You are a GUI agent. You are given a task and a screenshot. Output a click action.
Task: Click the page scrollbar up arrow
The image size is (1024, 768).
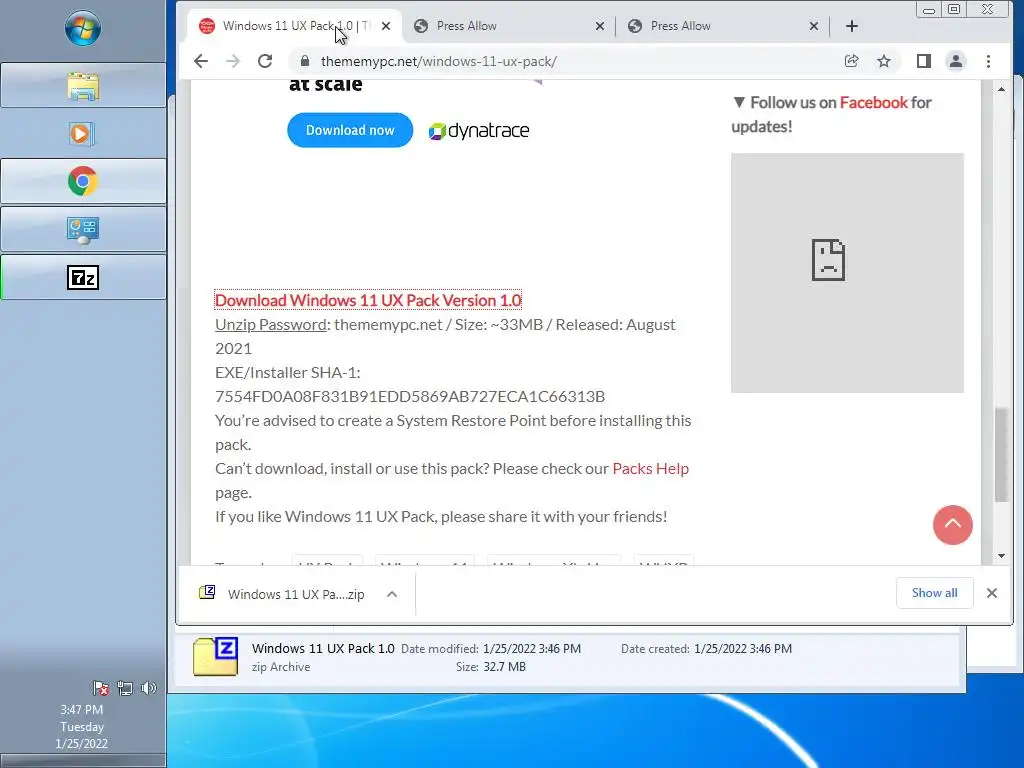click(x=1001, y=89)
